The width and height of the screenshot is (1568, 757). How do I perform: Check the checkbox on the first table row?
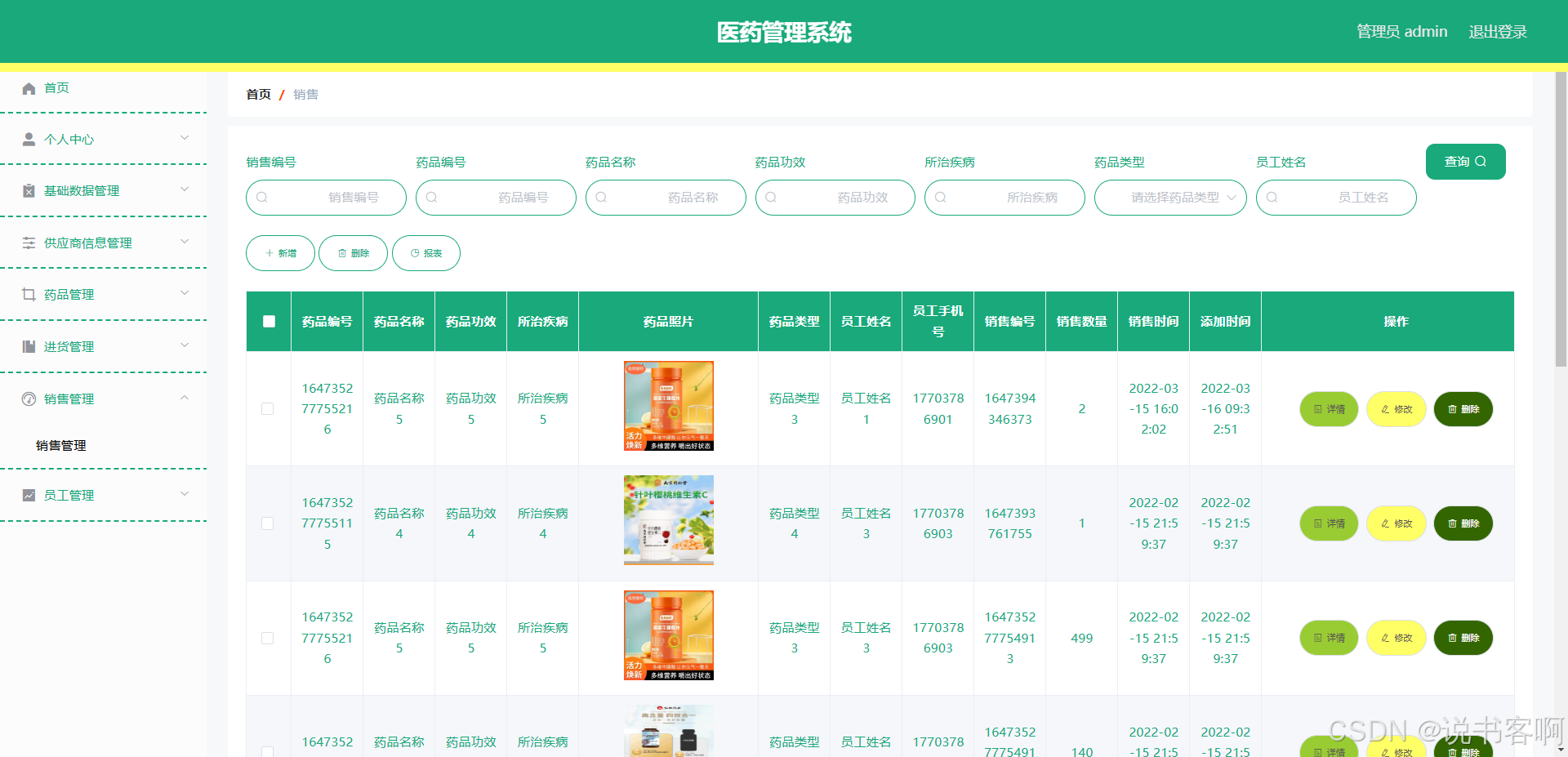(267, 408)
